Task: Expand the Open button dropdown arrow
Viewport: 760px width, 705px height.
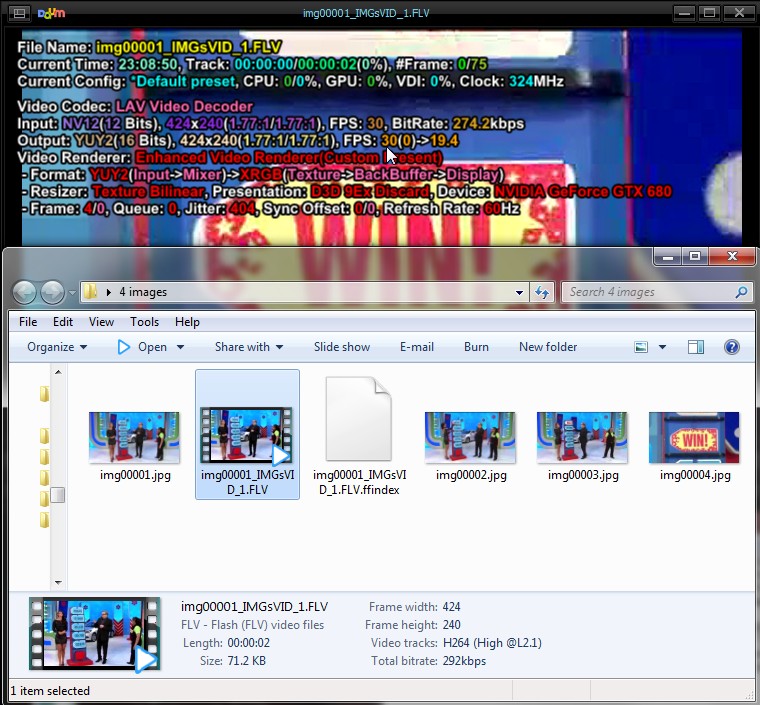Action: click(x=180, y=347)
